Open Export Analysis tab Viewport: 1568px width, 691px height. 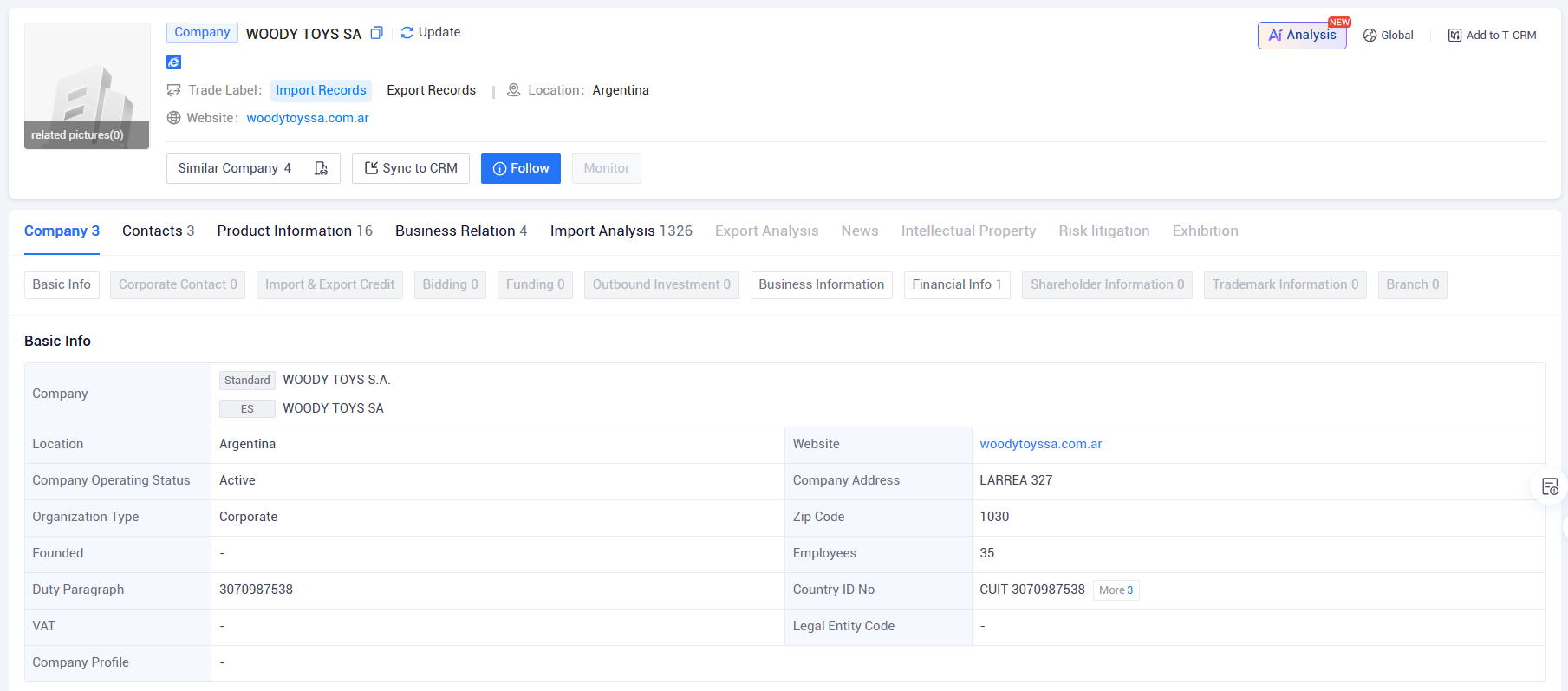[766, 231]
